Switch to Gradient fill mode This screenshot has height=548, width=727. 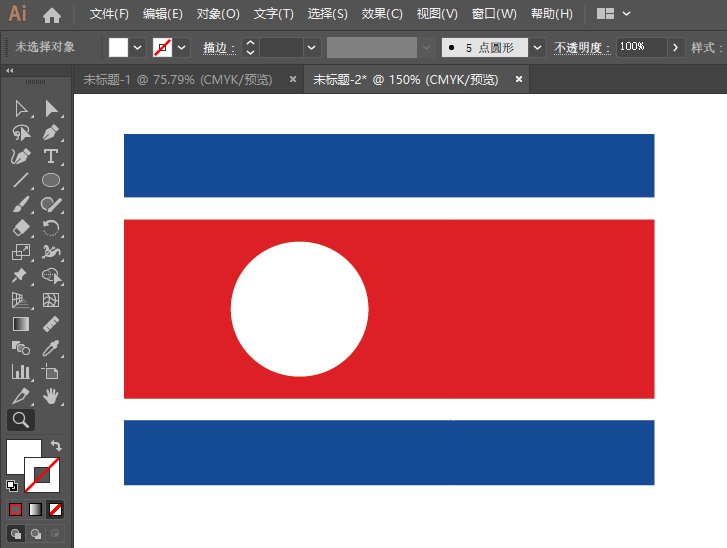[x=35, y=510]
